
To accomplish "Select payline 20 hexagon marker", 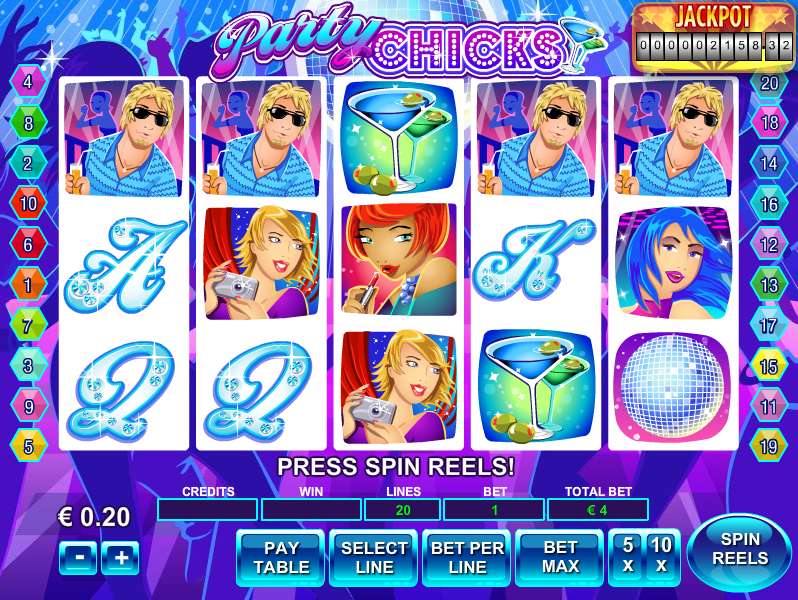I will click(769, 83).
